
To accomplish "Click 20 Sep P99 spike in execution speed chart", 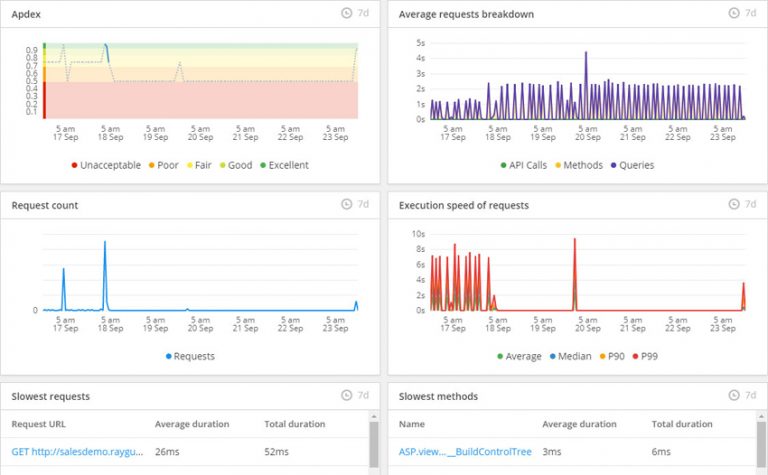I will coord(575,240).
